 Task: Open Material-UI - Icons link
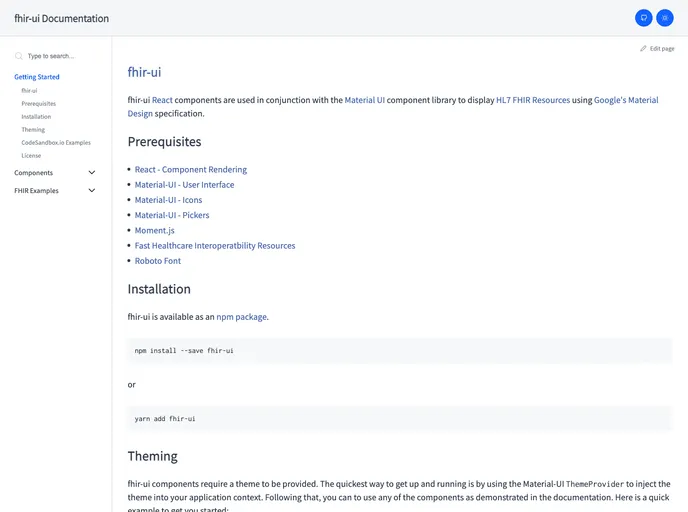tap(168, 200)
